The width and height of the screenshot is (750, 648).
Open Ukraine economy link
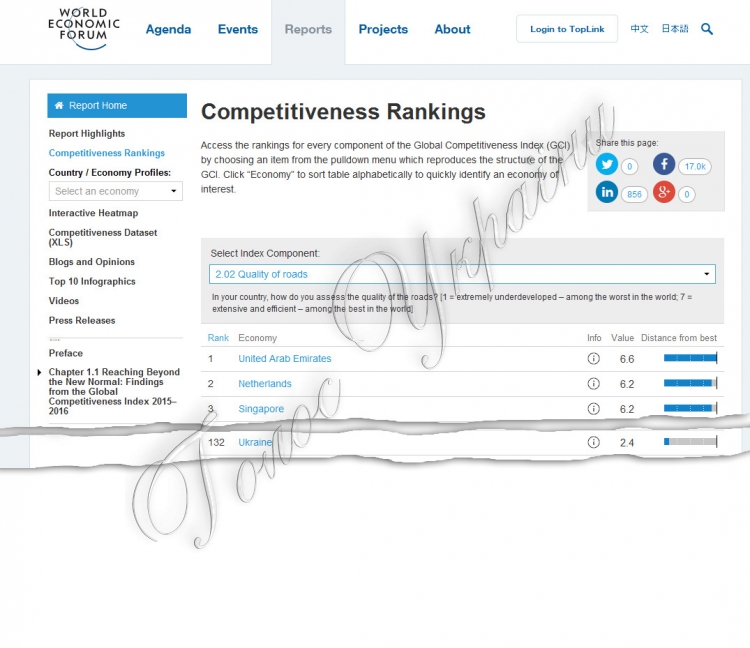(255, 442)
